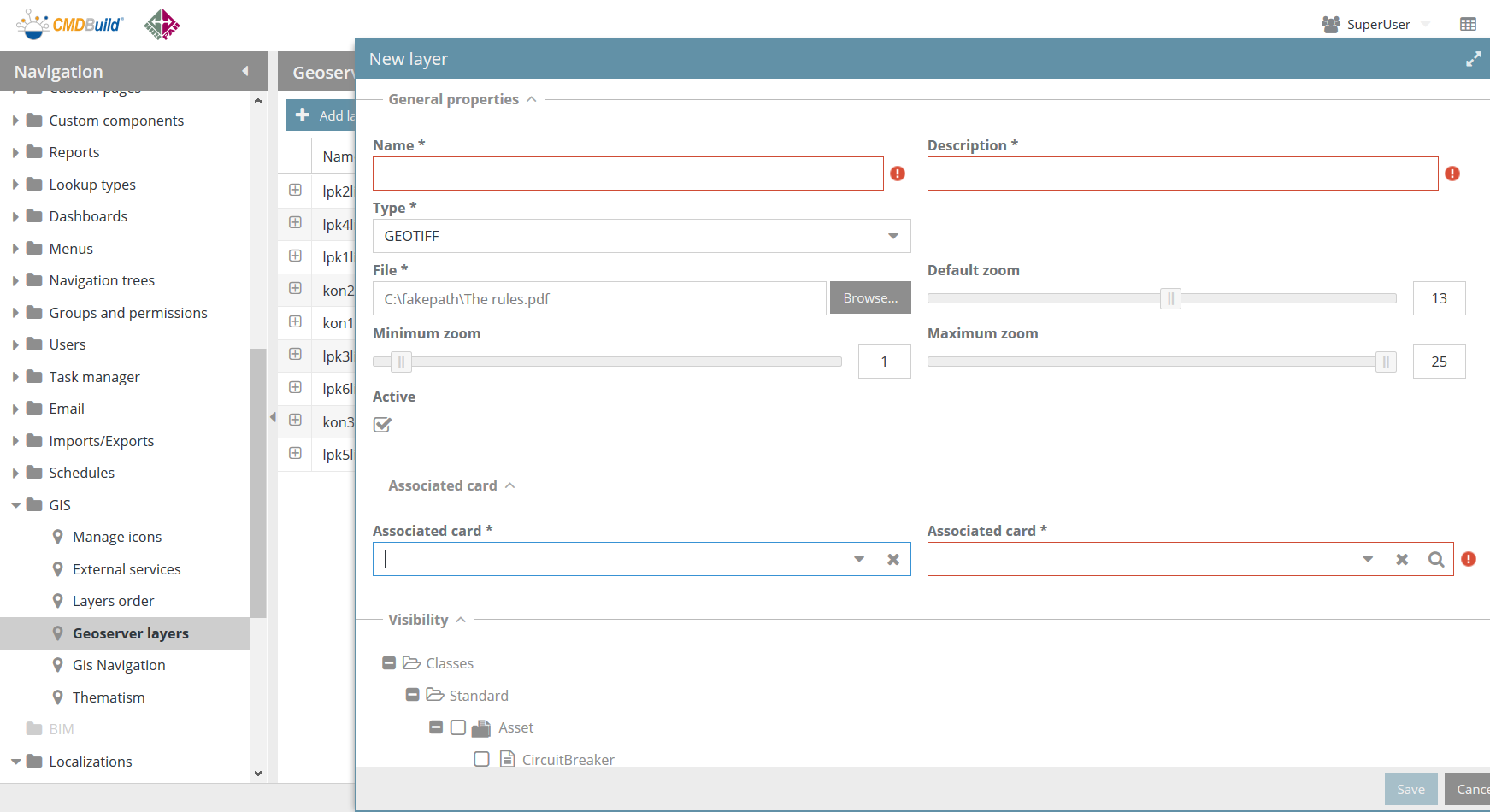
Task: Expand New layer dialog to fullscreen
Action: point(1473,59)
